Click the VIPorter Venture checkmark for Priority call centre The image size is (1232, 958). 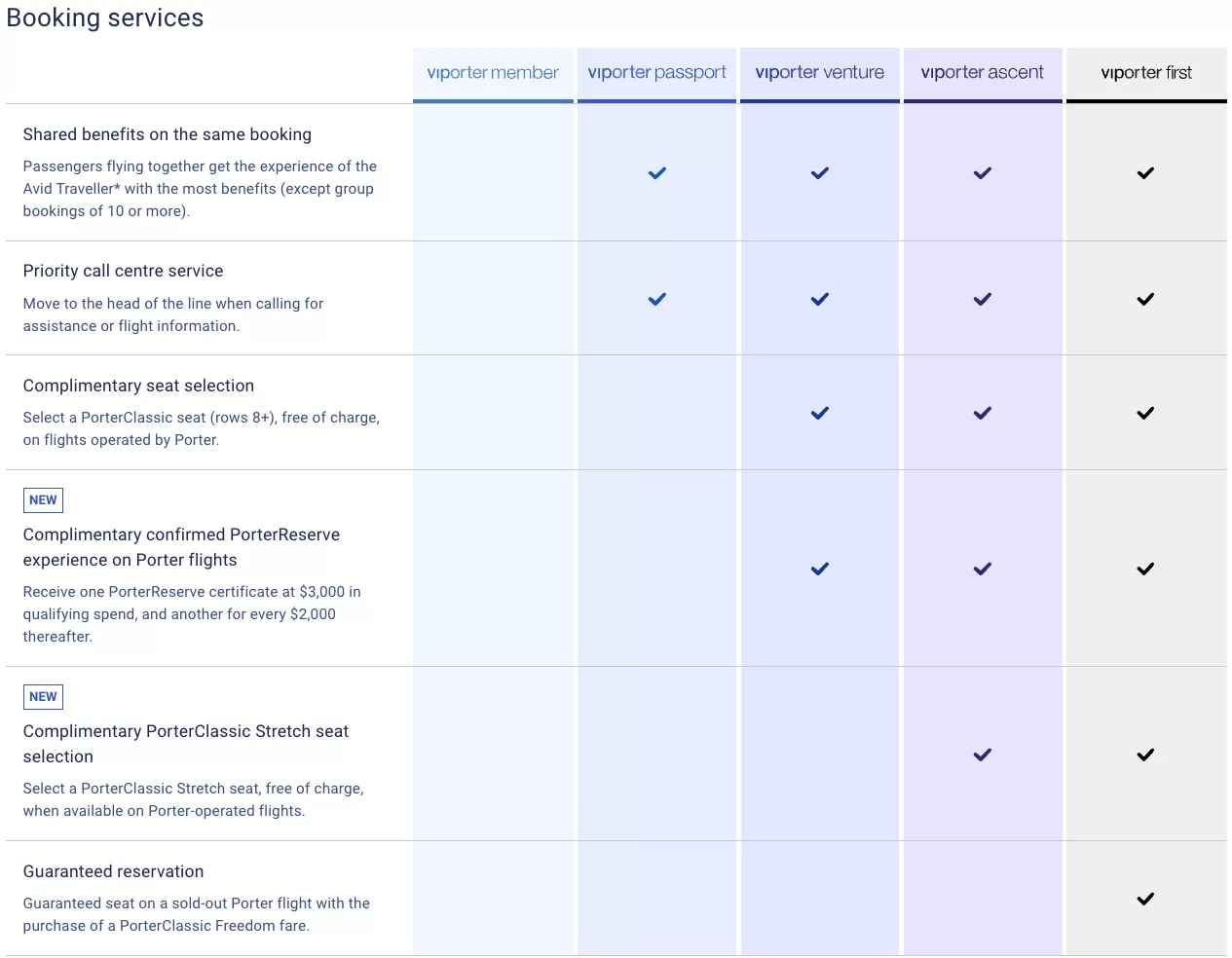[x=820, y=299]
